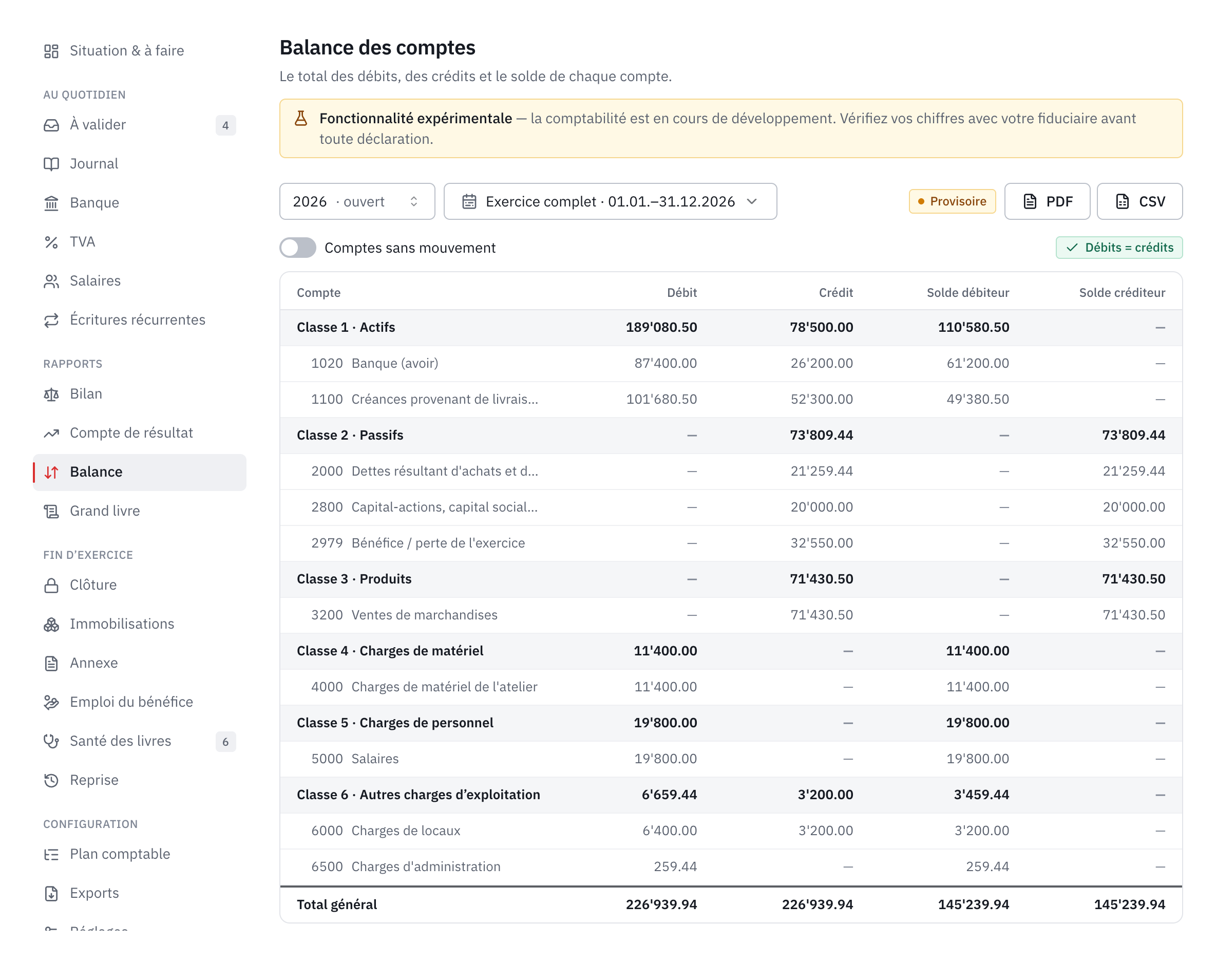
Task: Click the Écritures récurrentes repeat icon
Action: coord(51,320)
